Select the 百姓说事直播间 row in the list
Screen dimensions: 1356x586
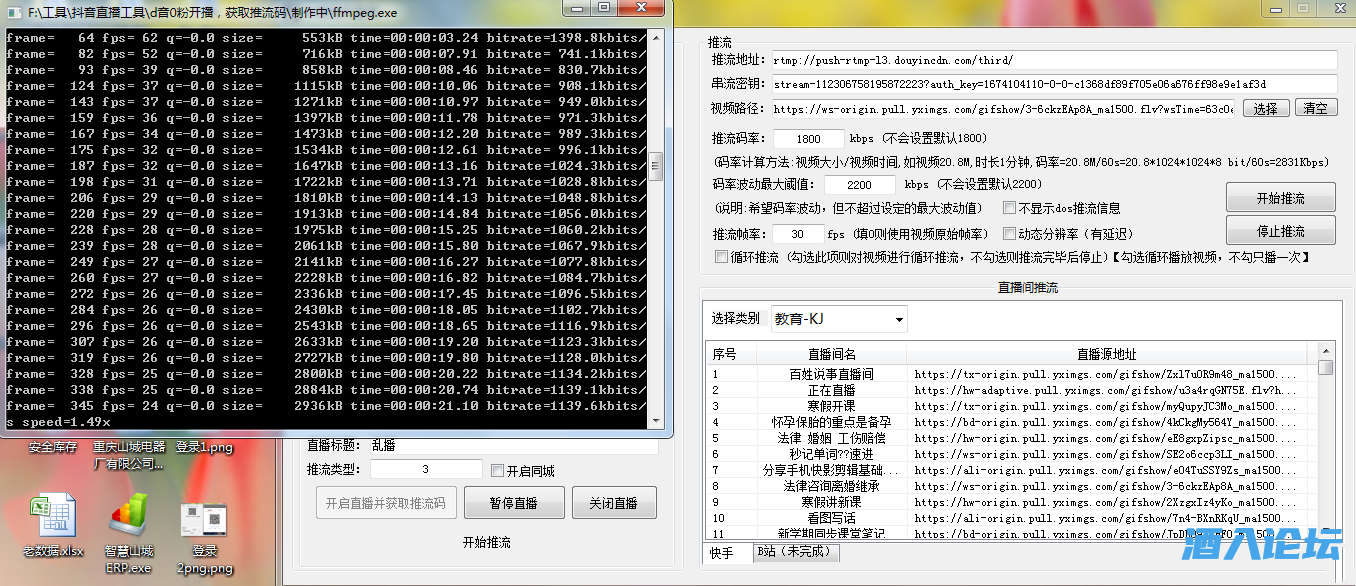click(x=832, y=374)
